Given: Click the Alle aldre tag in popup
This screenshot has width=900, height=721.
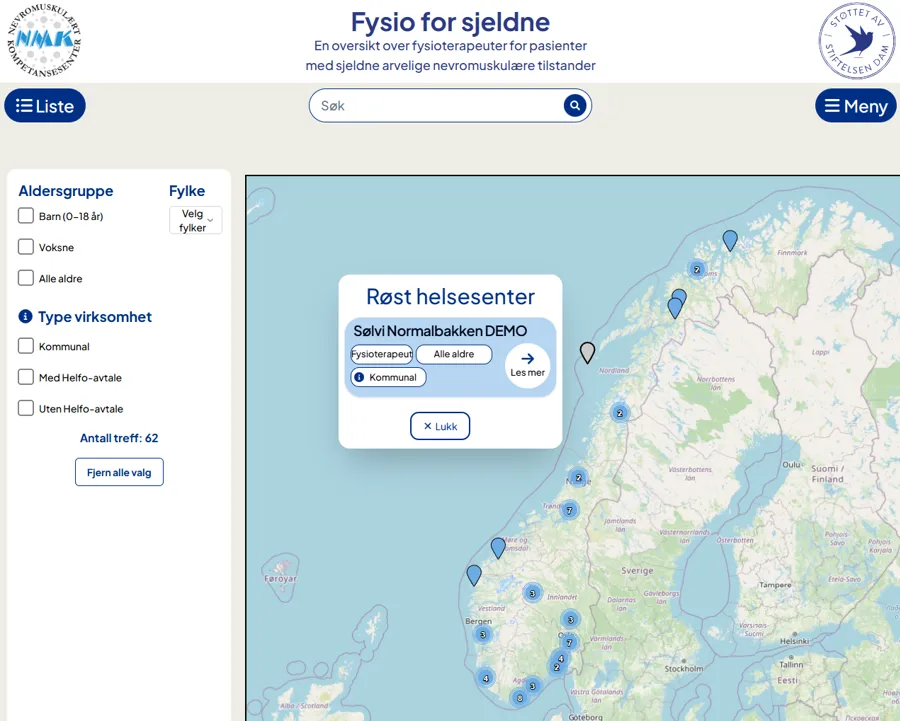Looking at the screenshot, I should coord(453,354).
